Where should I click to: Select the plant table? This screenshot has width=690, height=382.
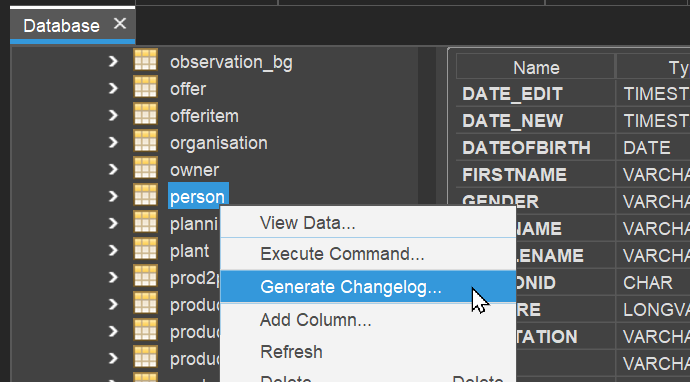click(190, 251)
